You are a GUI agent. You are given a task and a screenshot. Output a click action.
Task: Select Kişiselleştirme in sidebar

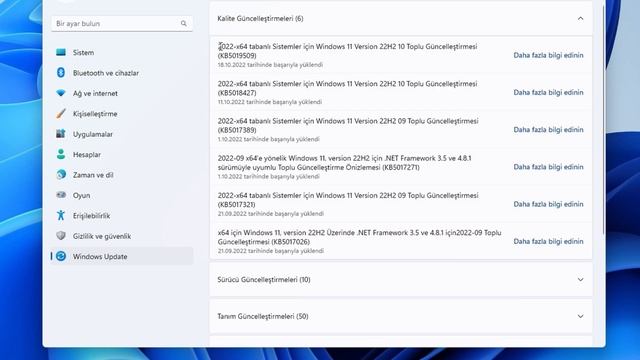click(x=122, y=113)
